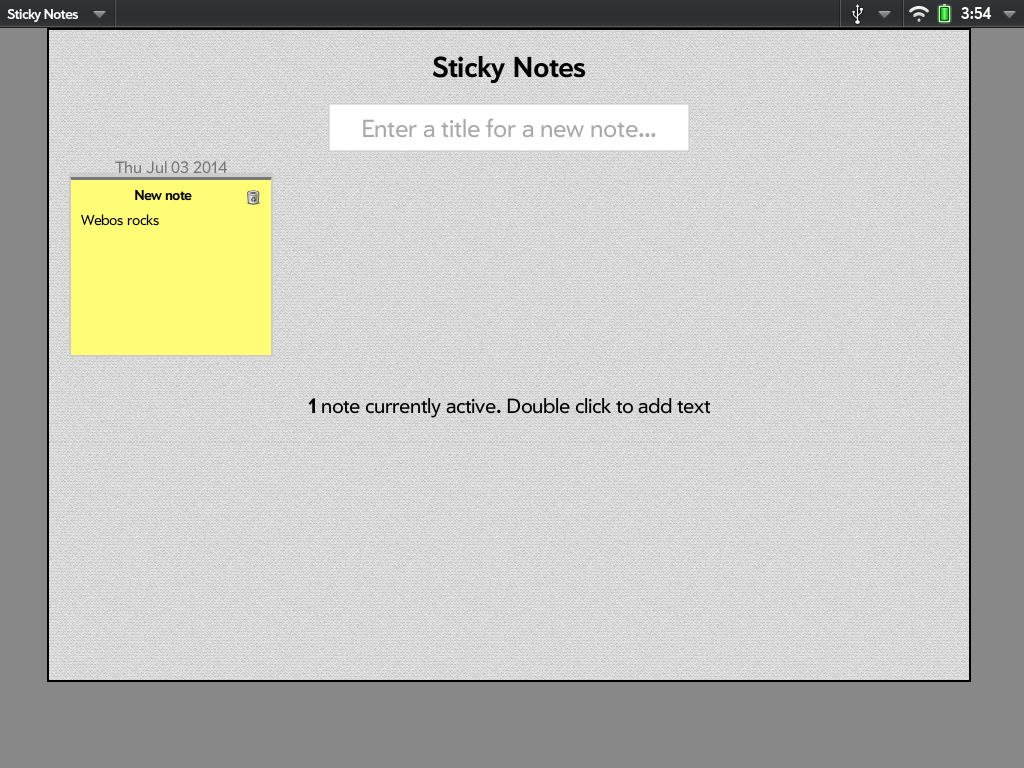Click the USB status icon
Screen dimensions: 1024x768
(x=857, y=14)
